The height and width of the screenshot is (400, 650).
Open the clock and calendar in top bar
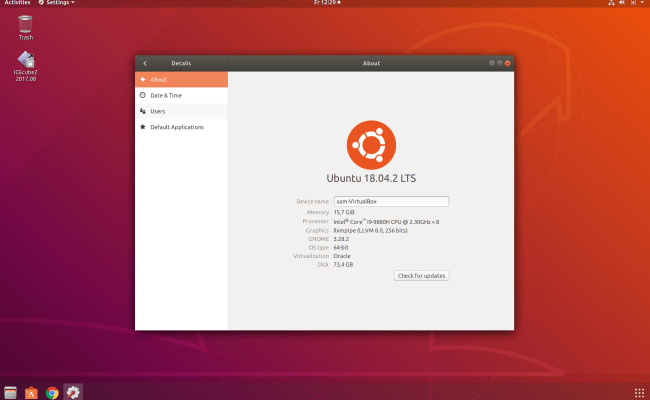click(327, 2)
